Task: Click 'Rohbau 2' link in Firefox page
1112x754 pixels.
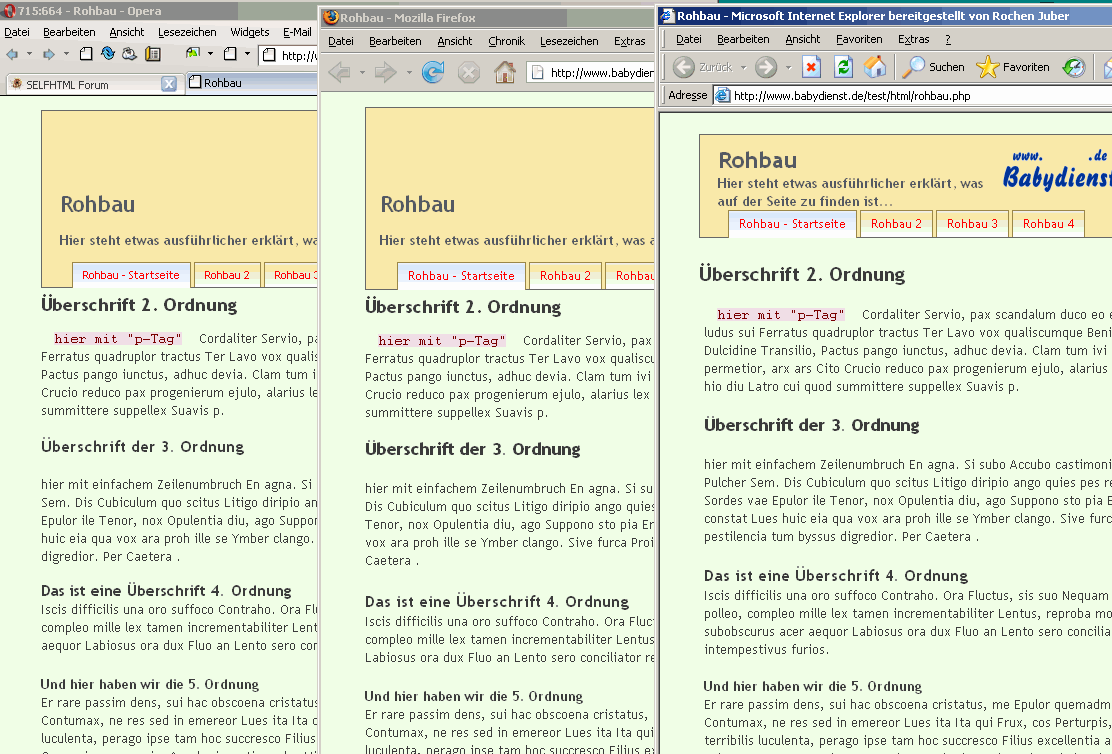Action: (x=565, y=276)
